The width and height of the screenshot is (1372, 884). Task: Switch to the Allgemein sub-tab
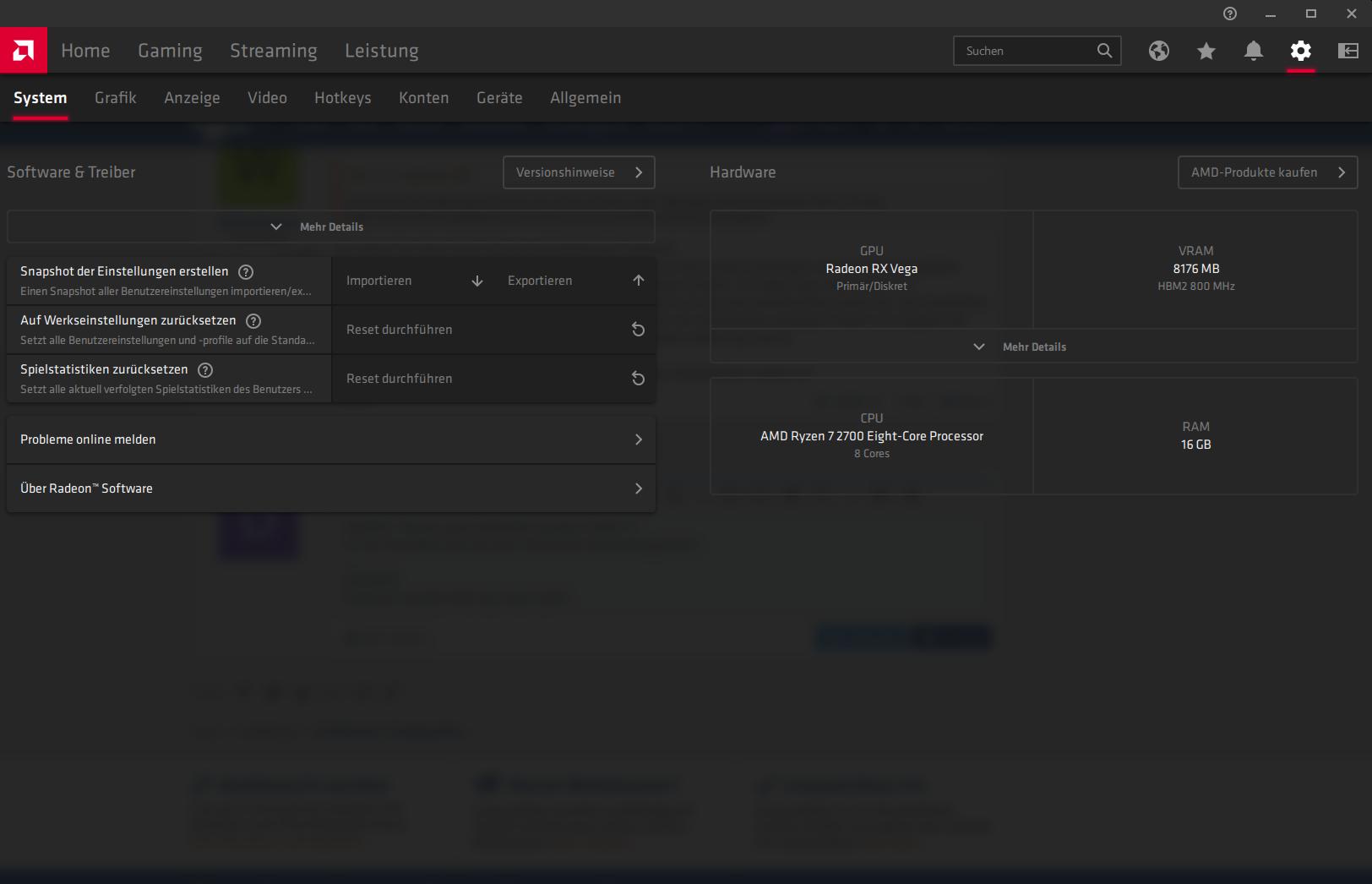click(585, 98)
